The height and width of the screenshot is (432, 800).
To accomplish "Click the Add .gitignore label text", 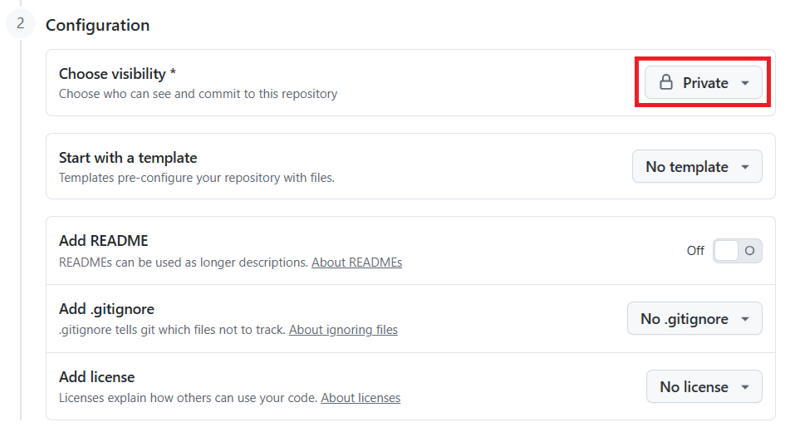I will (x=107, y=309).
